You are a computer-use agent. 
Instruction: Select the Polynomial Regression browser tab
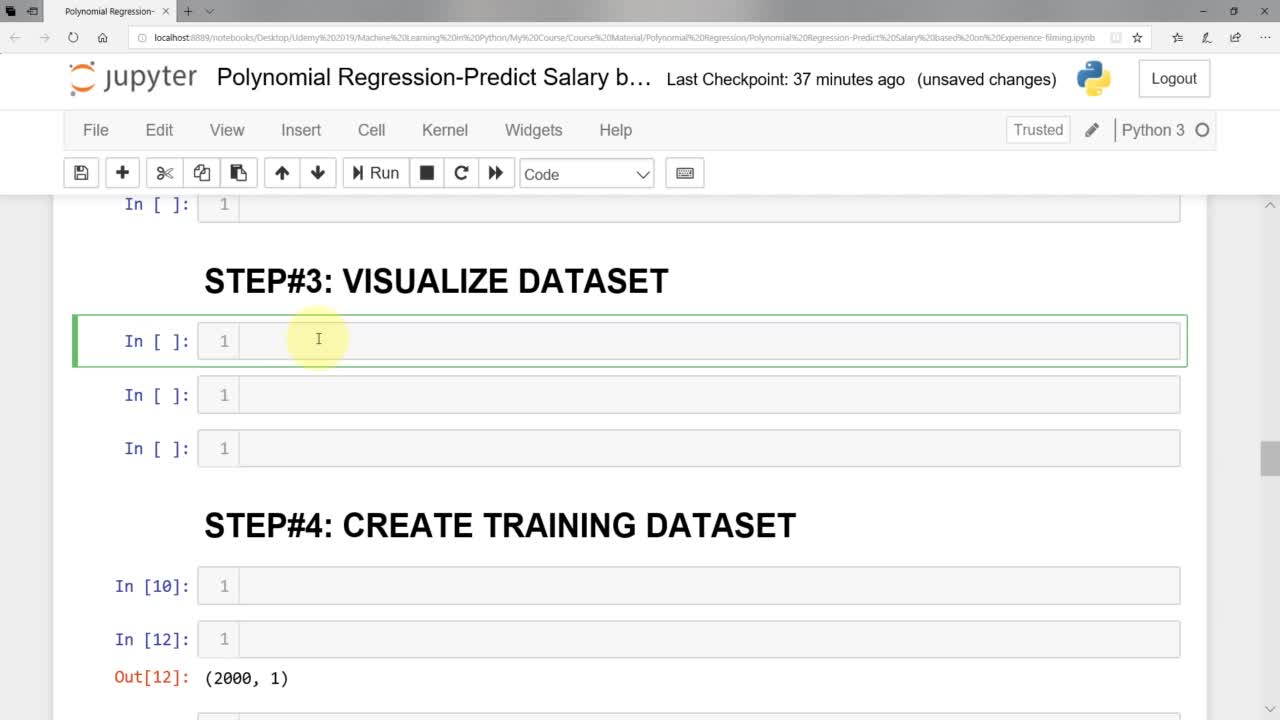(110, 11)
